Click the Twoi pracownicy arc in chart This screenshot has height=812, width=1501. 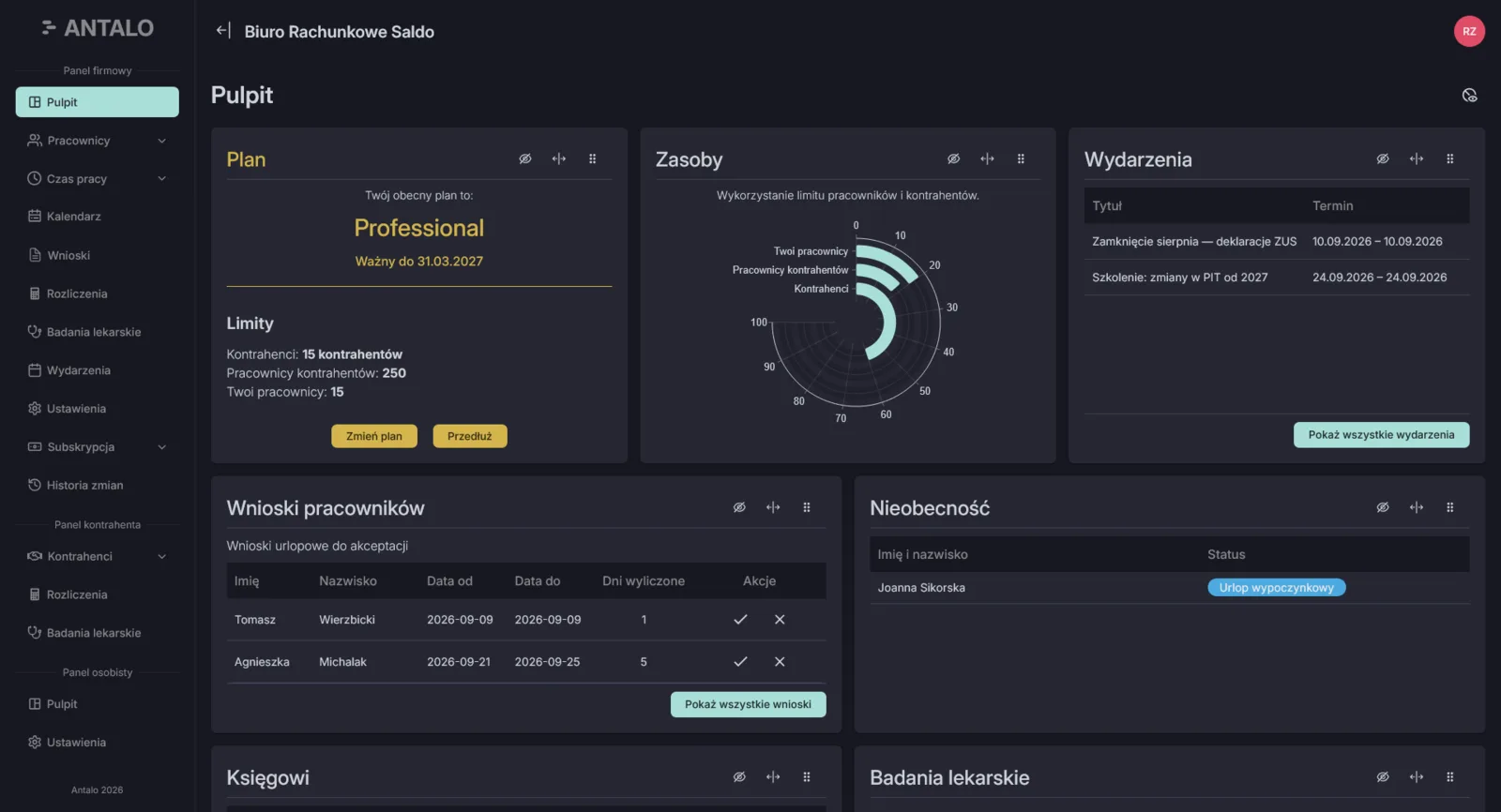(x=891, y=258)
